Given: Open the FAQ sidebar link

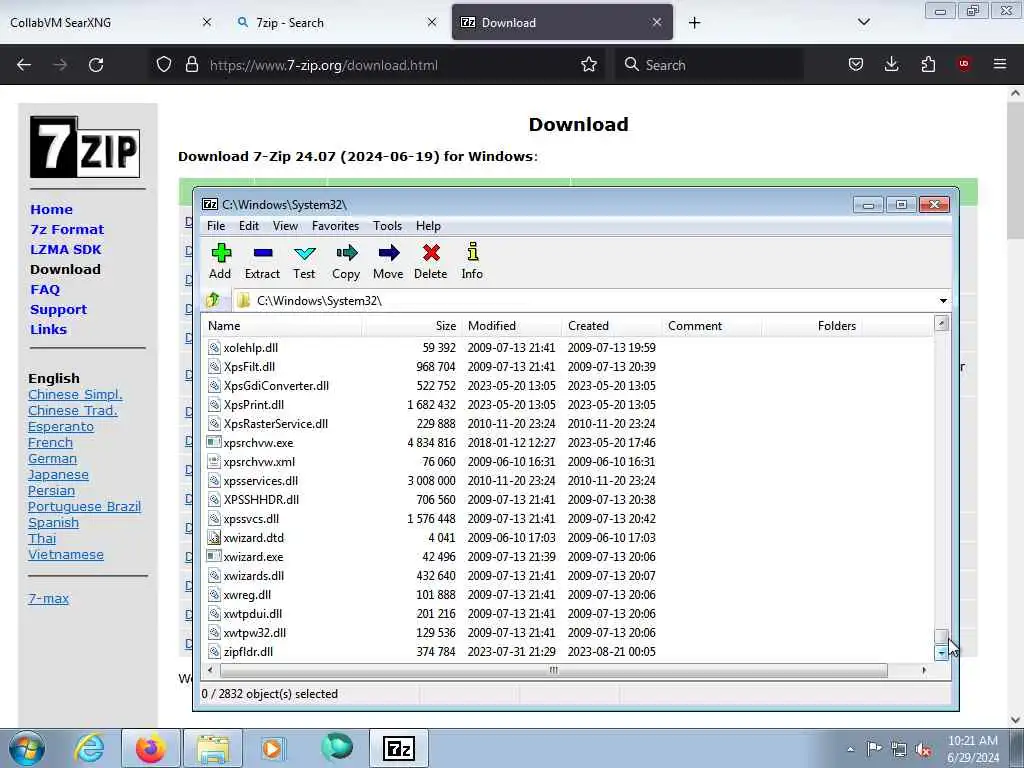Looking at the screenshot, I should coord(45,289).
